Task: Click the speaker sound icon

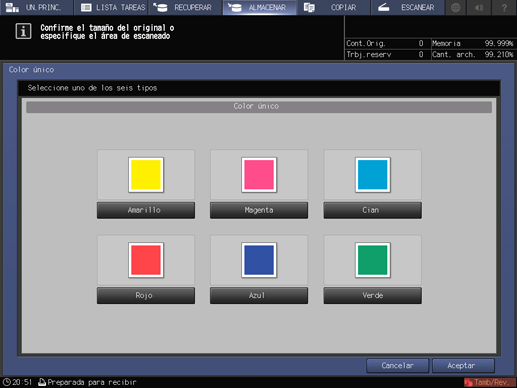Action: (x=479, y=7)
